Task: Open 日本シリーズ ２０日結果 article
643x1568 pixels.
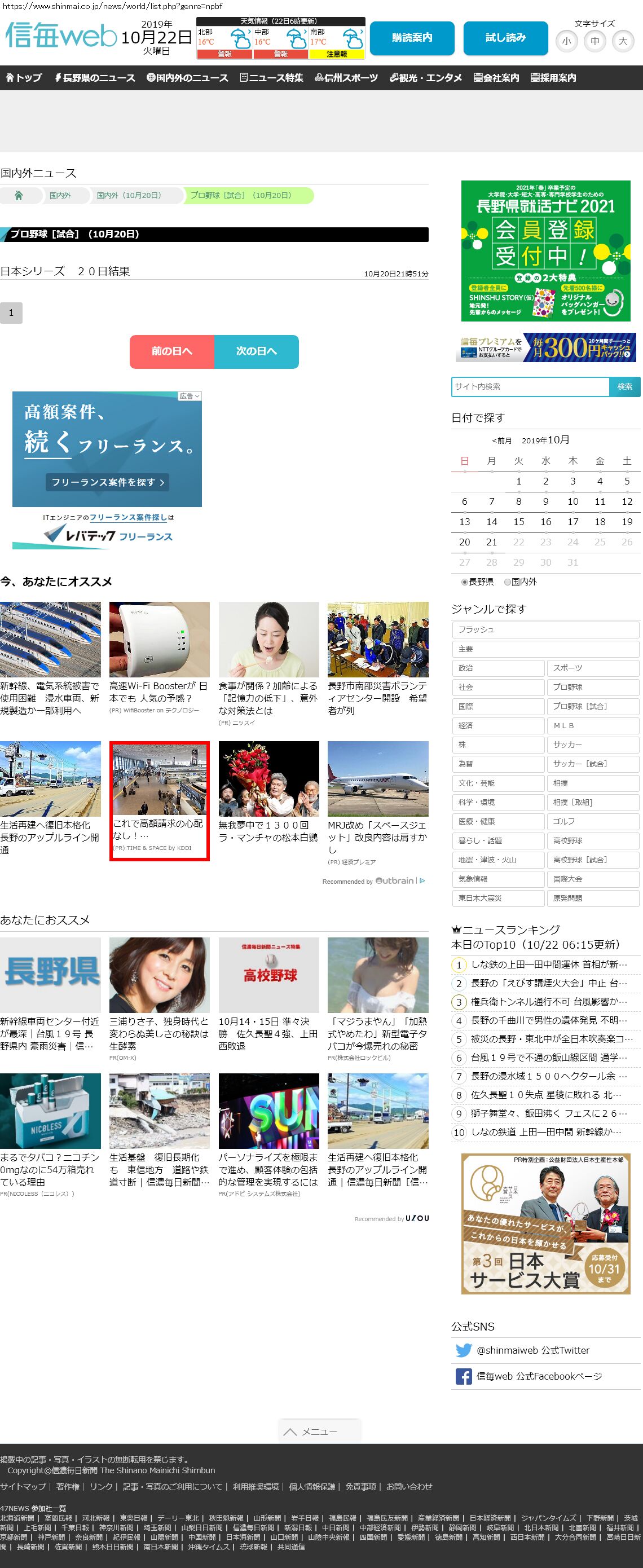Action: pos(65,271)
